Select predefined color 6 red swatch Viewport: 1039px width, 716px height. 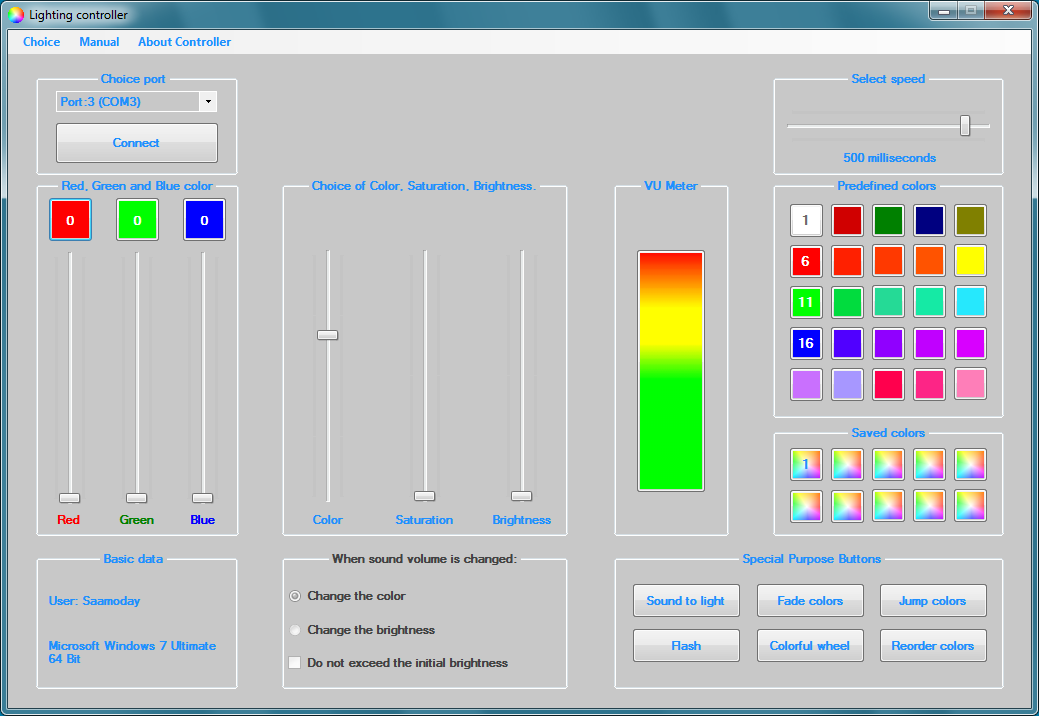point(806,261)
